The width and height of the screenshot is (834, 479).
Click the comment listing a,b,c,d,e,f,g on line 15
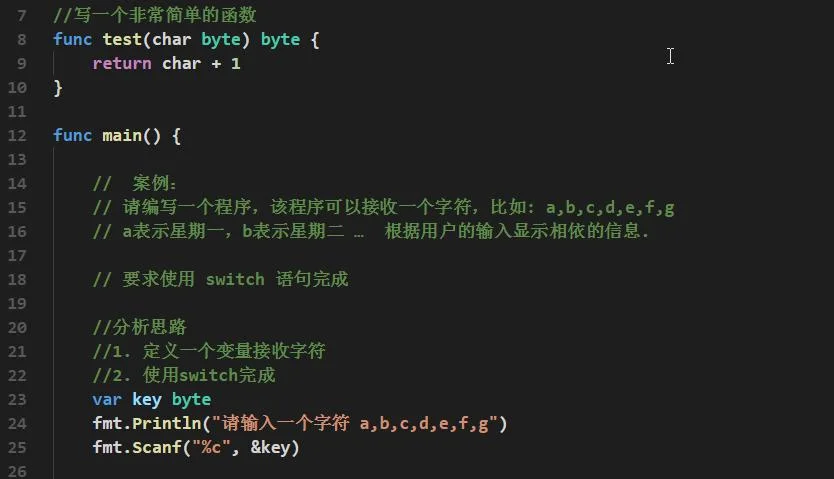pyautogui.click(x=383, y=207)
